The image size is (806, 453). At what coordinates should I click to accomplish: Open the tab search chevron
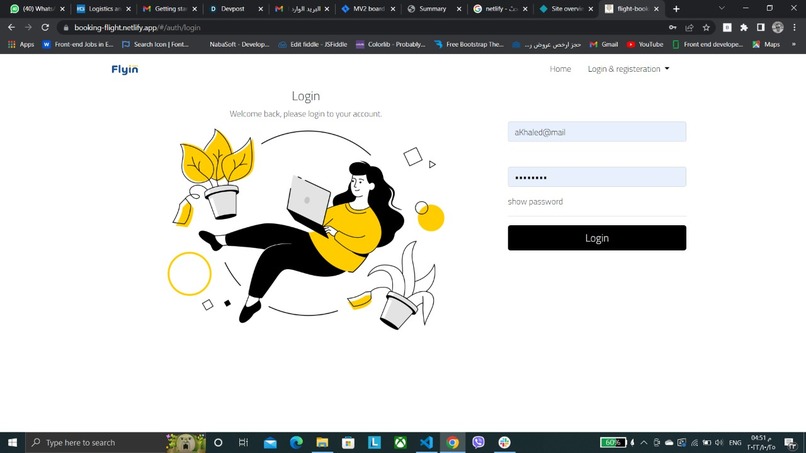tap(721, 8)
